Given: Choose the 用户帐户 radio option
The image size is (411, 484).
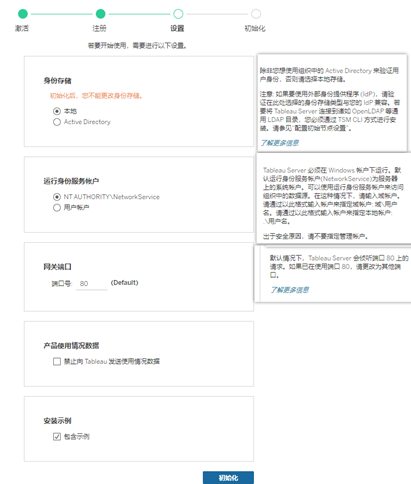Looking at the screenshot, I should [57, 208].
